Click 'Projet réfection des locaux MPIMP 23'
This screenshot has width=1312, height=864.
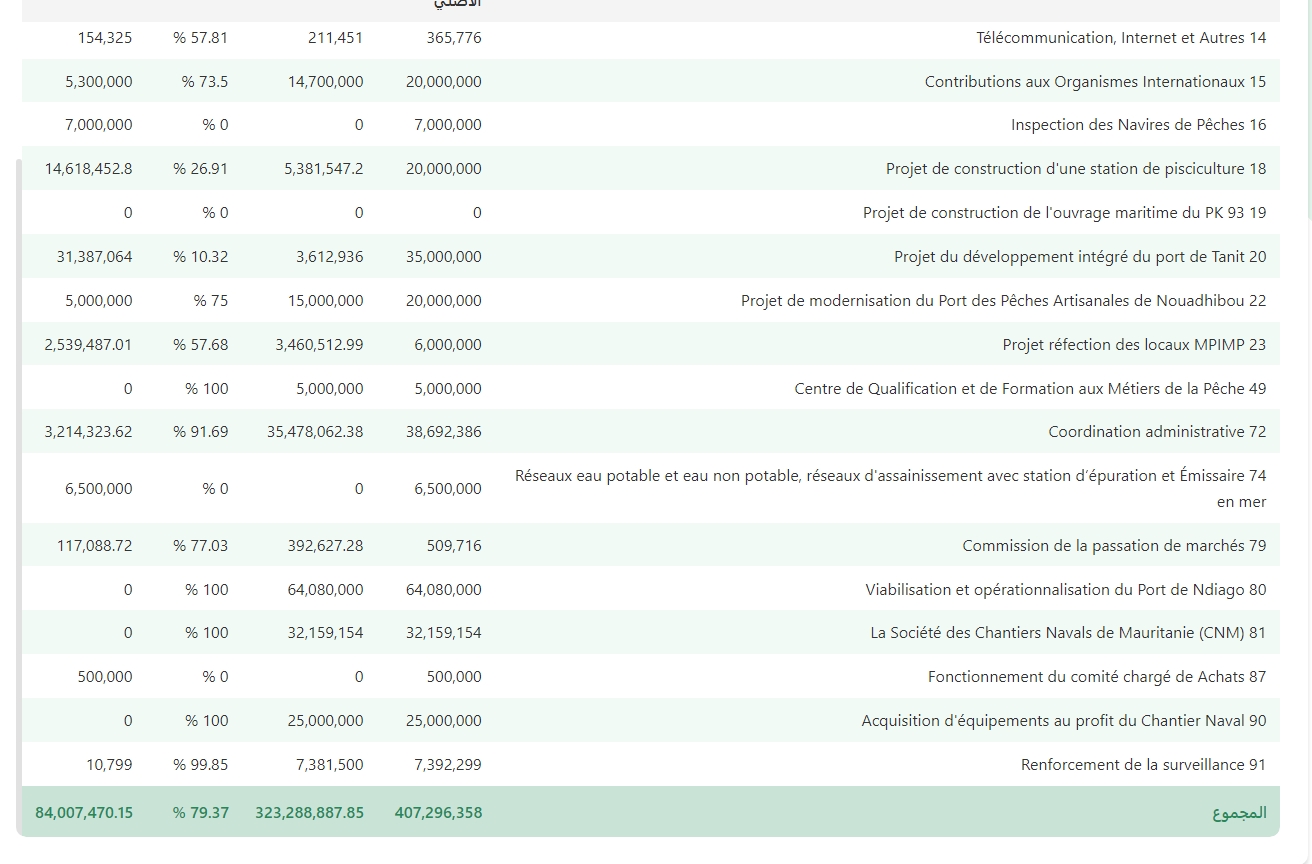[1134, 345]
